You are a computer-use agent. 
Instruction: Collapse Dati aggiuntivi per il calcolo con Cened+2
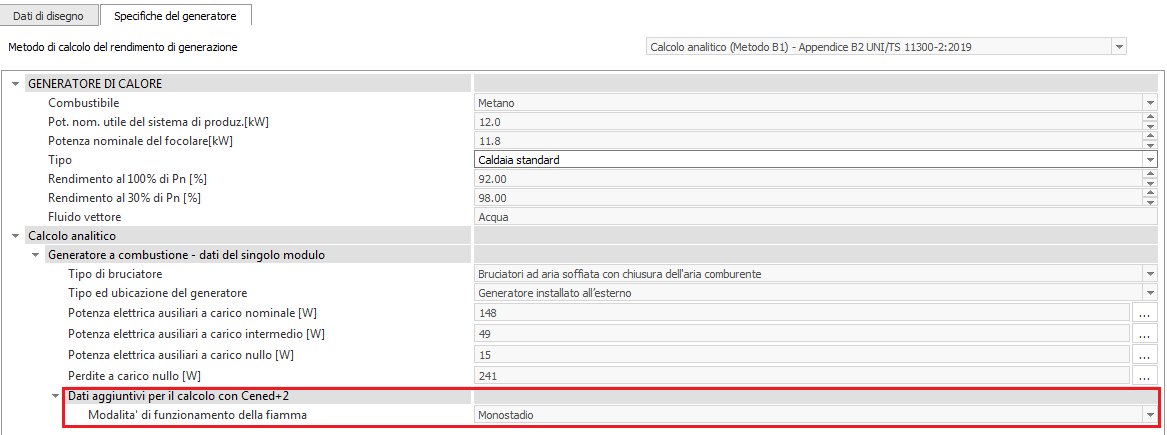click(x=55, y=396)
